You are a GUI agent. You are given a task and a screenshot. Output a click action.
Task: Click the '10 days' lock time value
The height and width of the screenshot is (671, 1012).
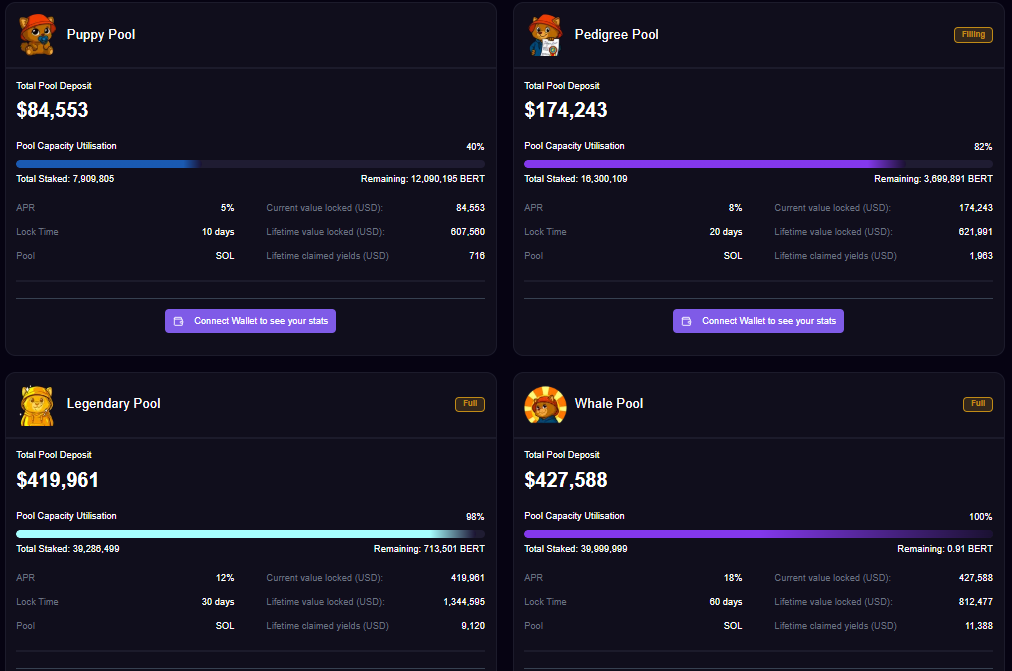pyautogui.click(x=218, y=232)
